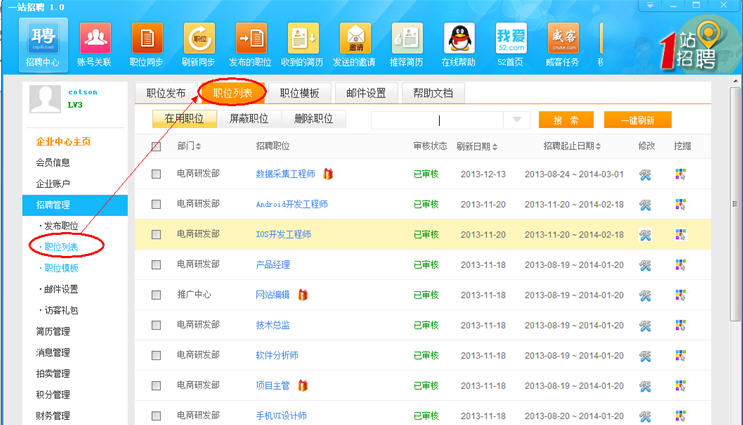
Task: Open the 52首页 toolbar icon
Action: [510, 45]
